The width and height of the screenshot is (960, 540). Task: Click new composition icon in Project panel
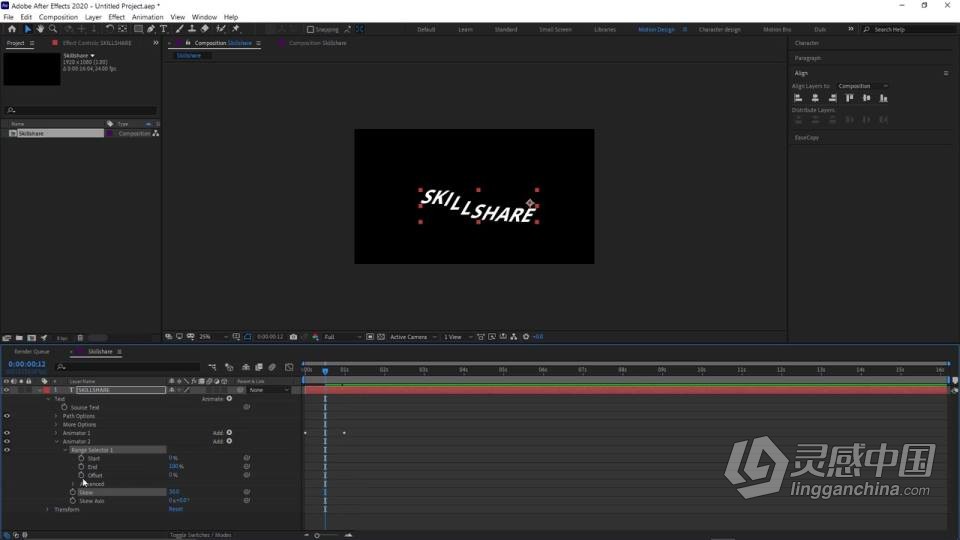[31, 338]
